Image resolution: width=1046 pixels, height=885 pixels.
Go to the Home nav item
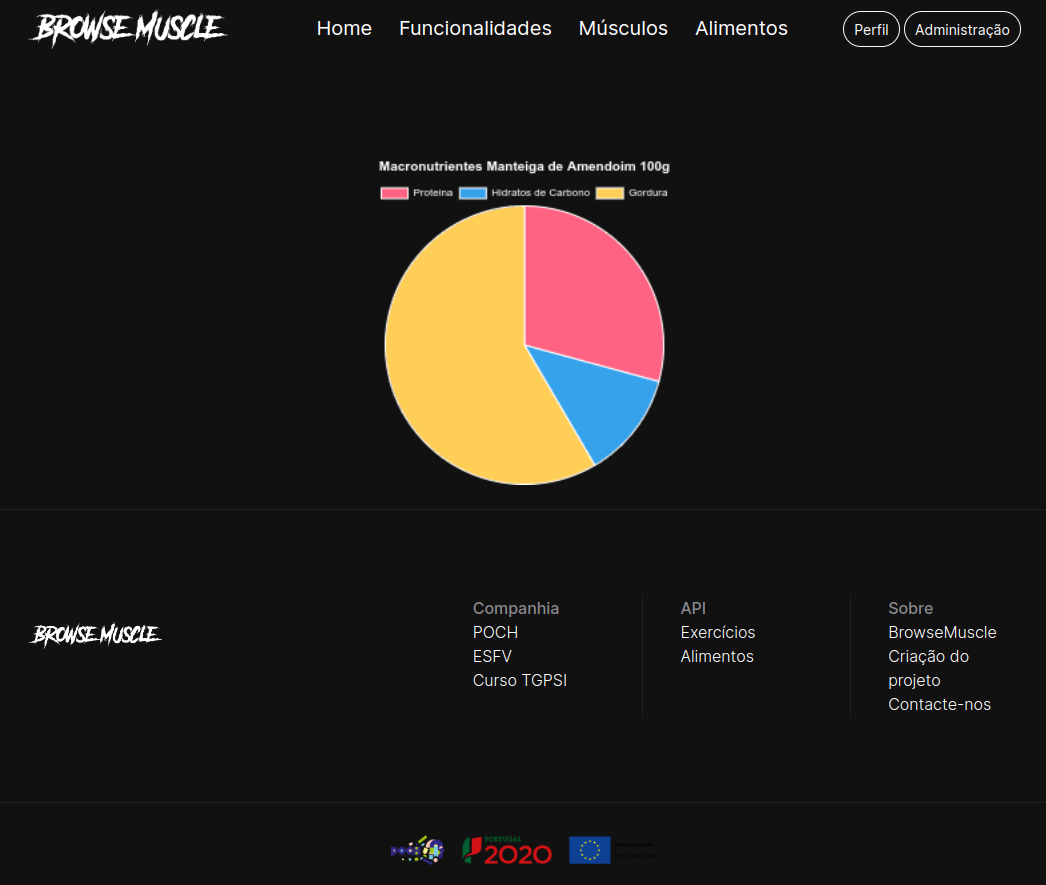[x=344, y=29]
